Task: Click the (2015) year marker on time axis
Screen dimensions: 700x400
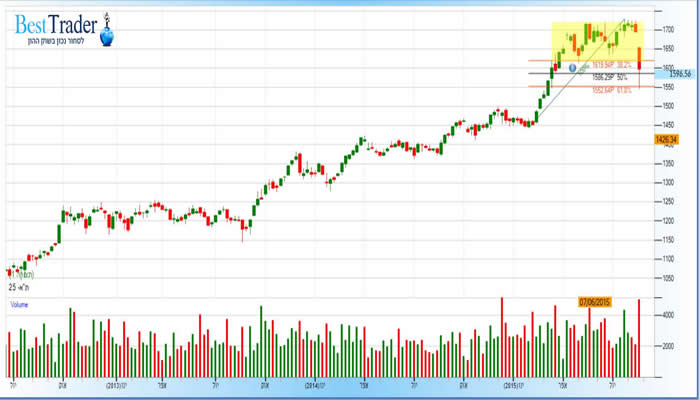Action: click(513, 384)
